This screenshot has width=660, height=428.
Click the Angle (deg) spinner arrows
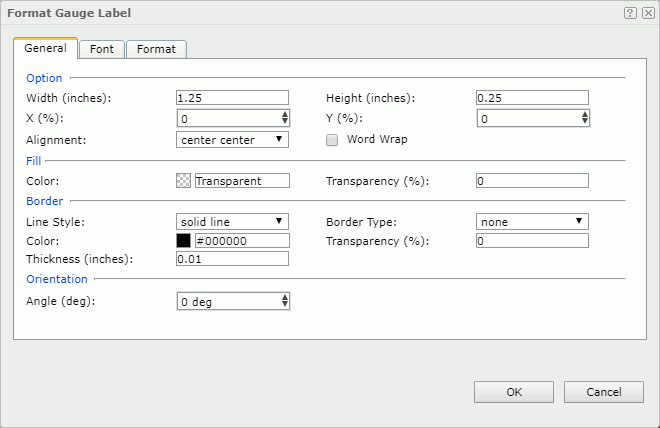(x=285, y=301)
